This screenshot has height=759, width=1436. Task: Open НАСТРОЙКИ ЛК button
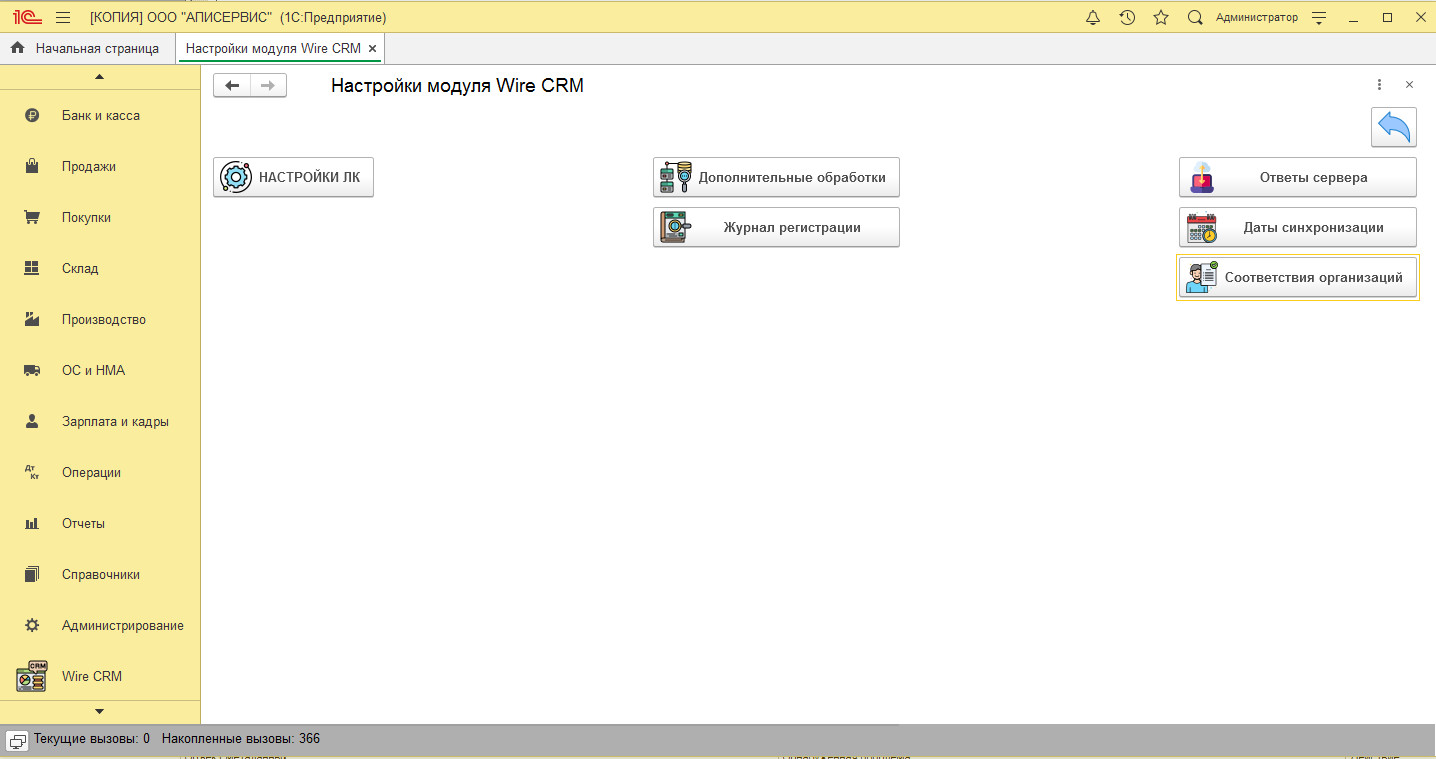click(293, 177)
